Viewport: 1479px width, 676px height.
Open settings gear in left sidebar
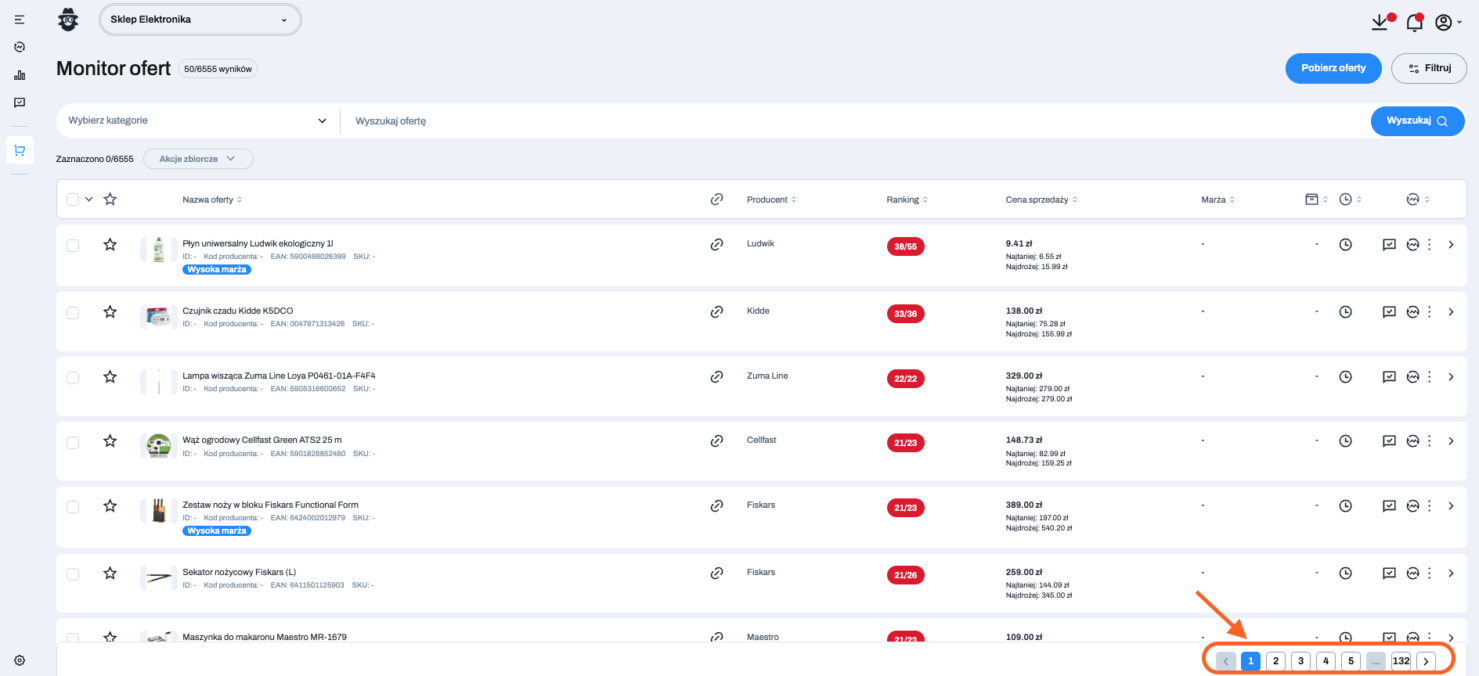[19, 660]
